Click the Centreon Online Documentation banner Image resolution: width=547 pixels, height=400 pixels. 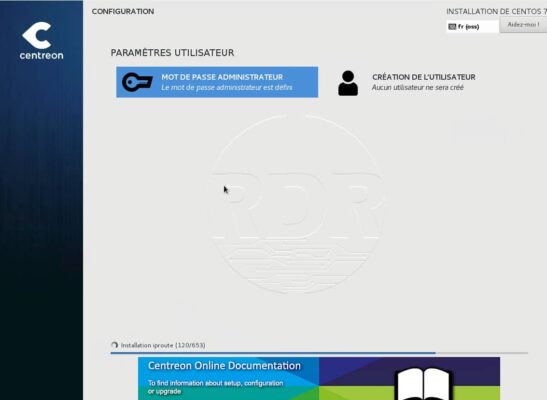(319, 378)
